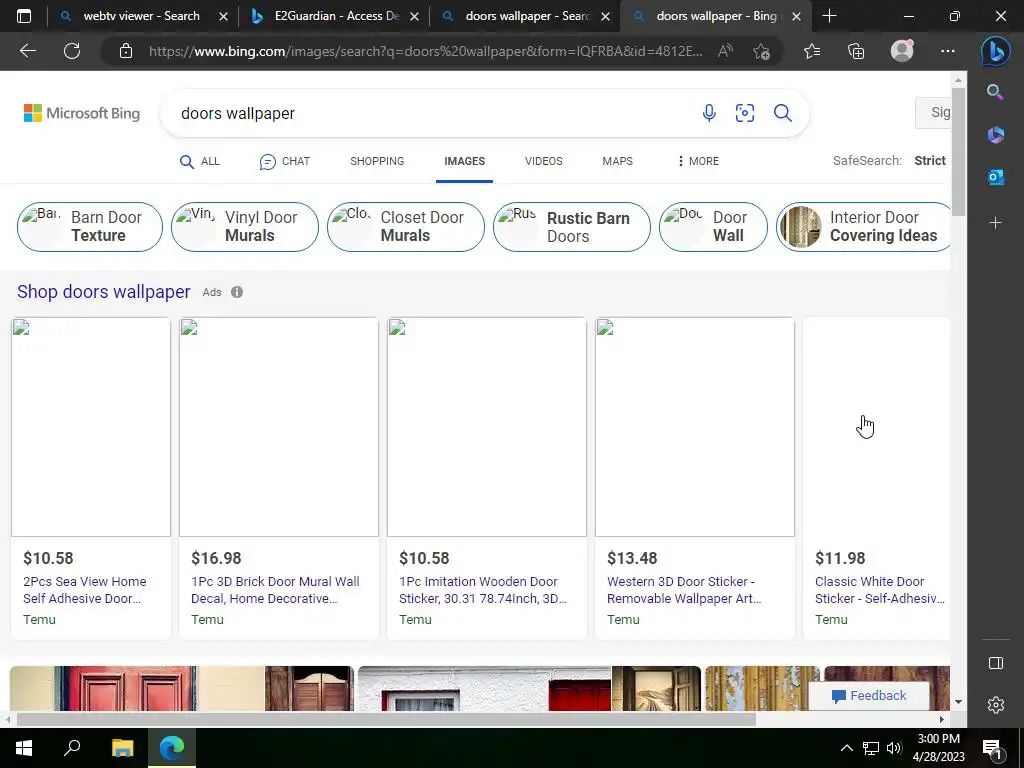This screenshot has height=768, width=1024.
Task: Open vertical tabs actions menu
Action: [24, 16]
